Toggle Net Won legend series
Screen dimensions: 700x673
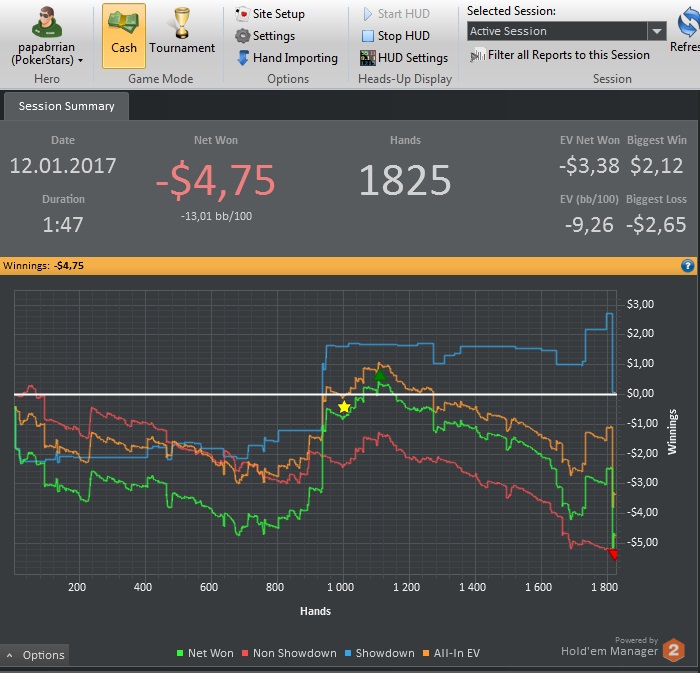(205, 653)
